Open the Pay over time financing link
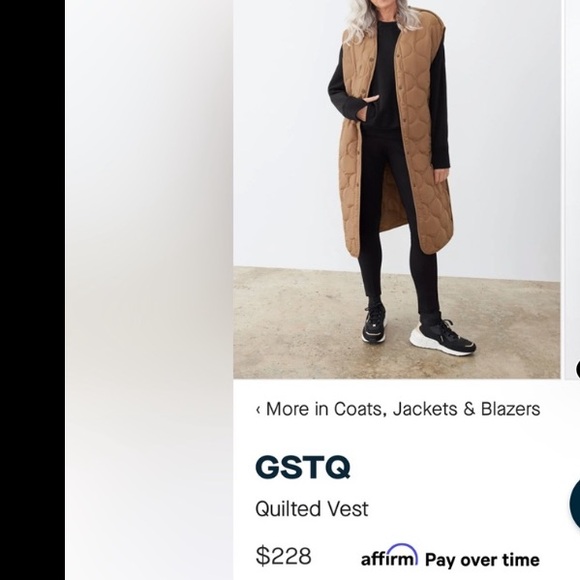Image resolution: width=580 pixels, height=580 pixels. pos(482,560)
